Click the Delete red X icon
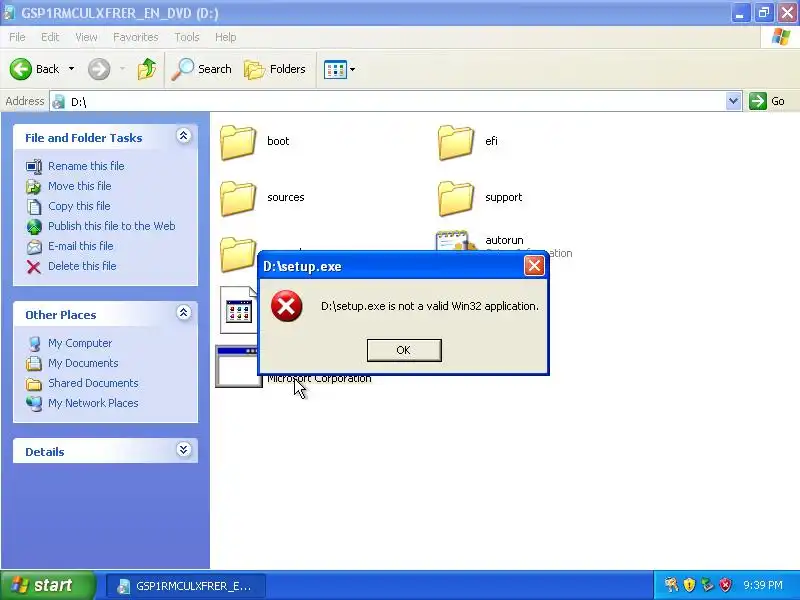800x600 pixels. click(34, 267)
